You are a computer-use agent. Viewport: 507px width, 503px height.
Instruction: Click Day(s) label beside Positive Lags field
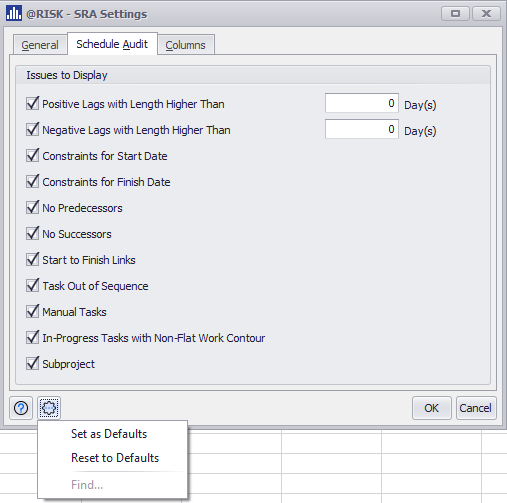click(x=420, y=105)
